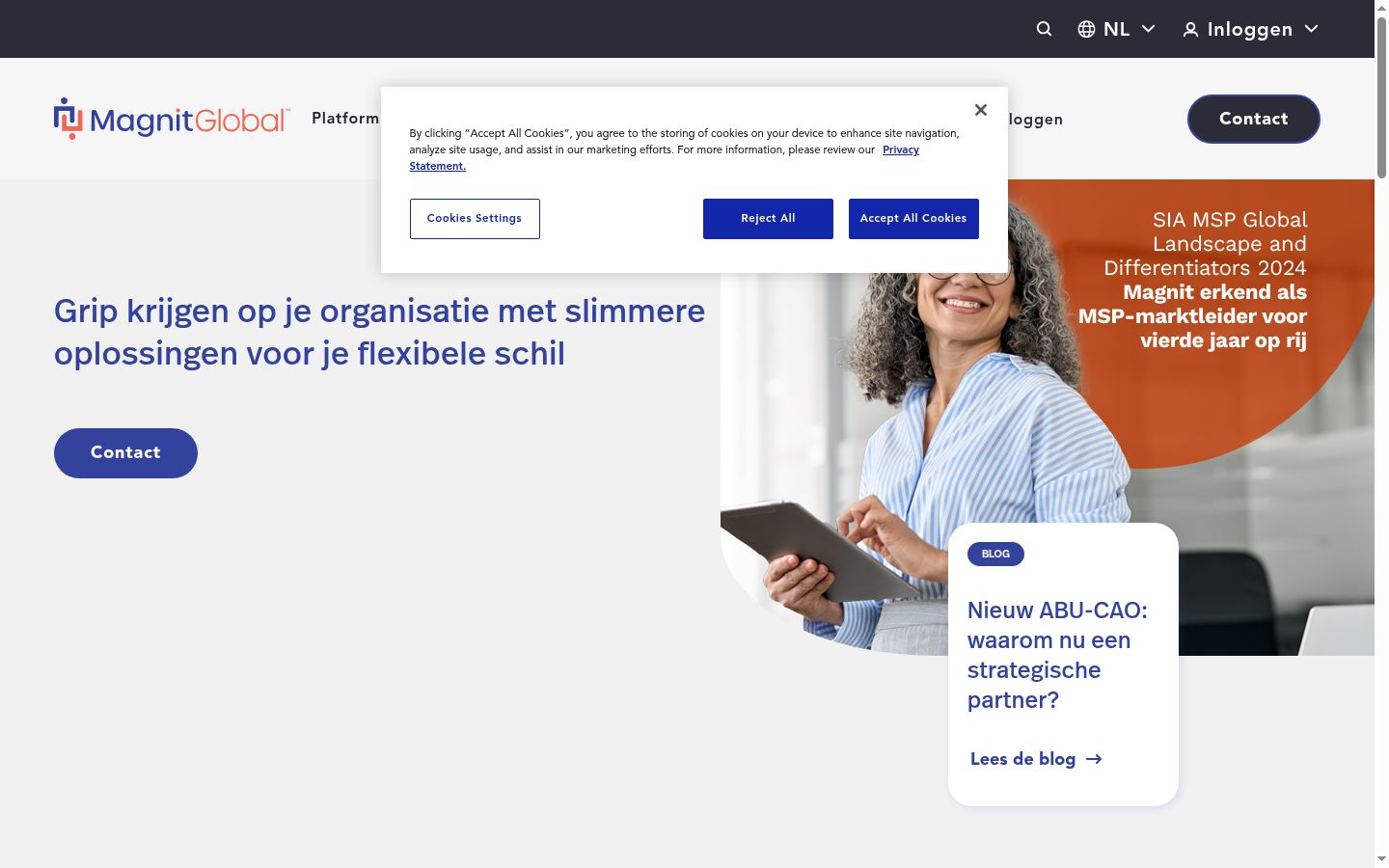Click the globe language icon
1389x868 pixels.
pos(1086,29)
